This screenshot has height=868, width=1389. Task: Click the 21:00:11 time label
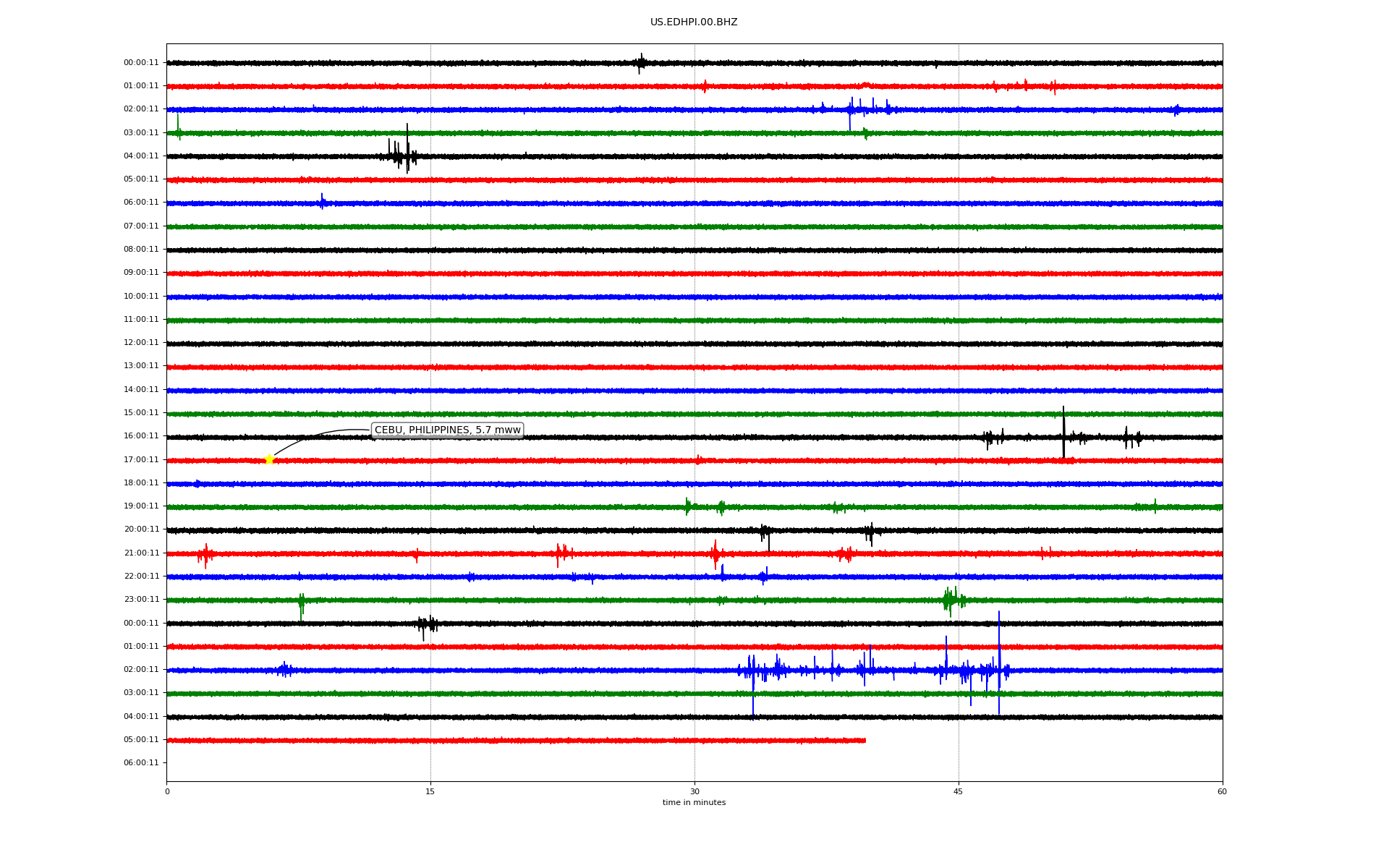(141, 553)
